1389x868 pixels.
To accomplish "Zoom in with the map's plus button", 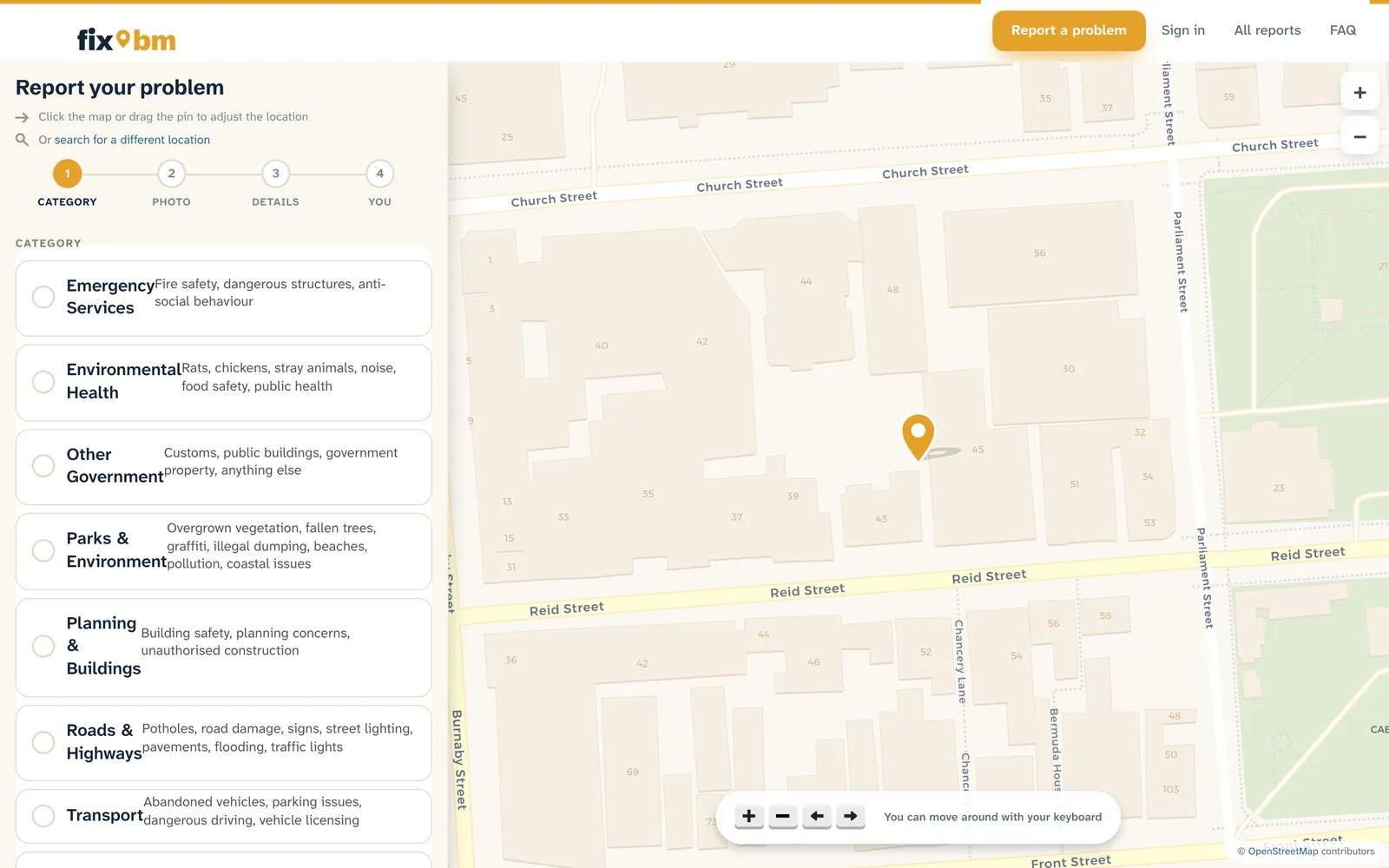I will click(x=1359, y=93).
